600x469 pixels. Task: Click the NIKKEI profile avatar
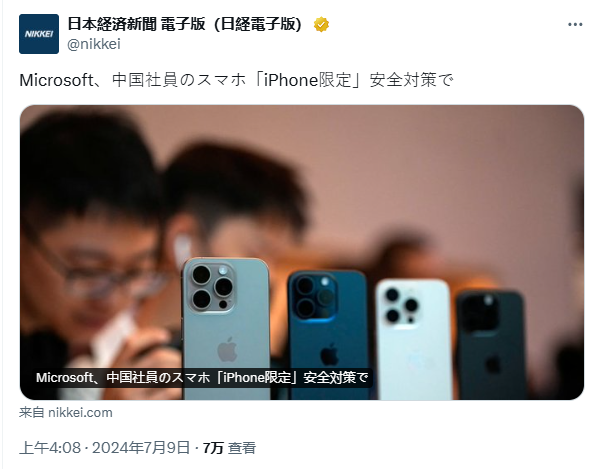(39, 34)
